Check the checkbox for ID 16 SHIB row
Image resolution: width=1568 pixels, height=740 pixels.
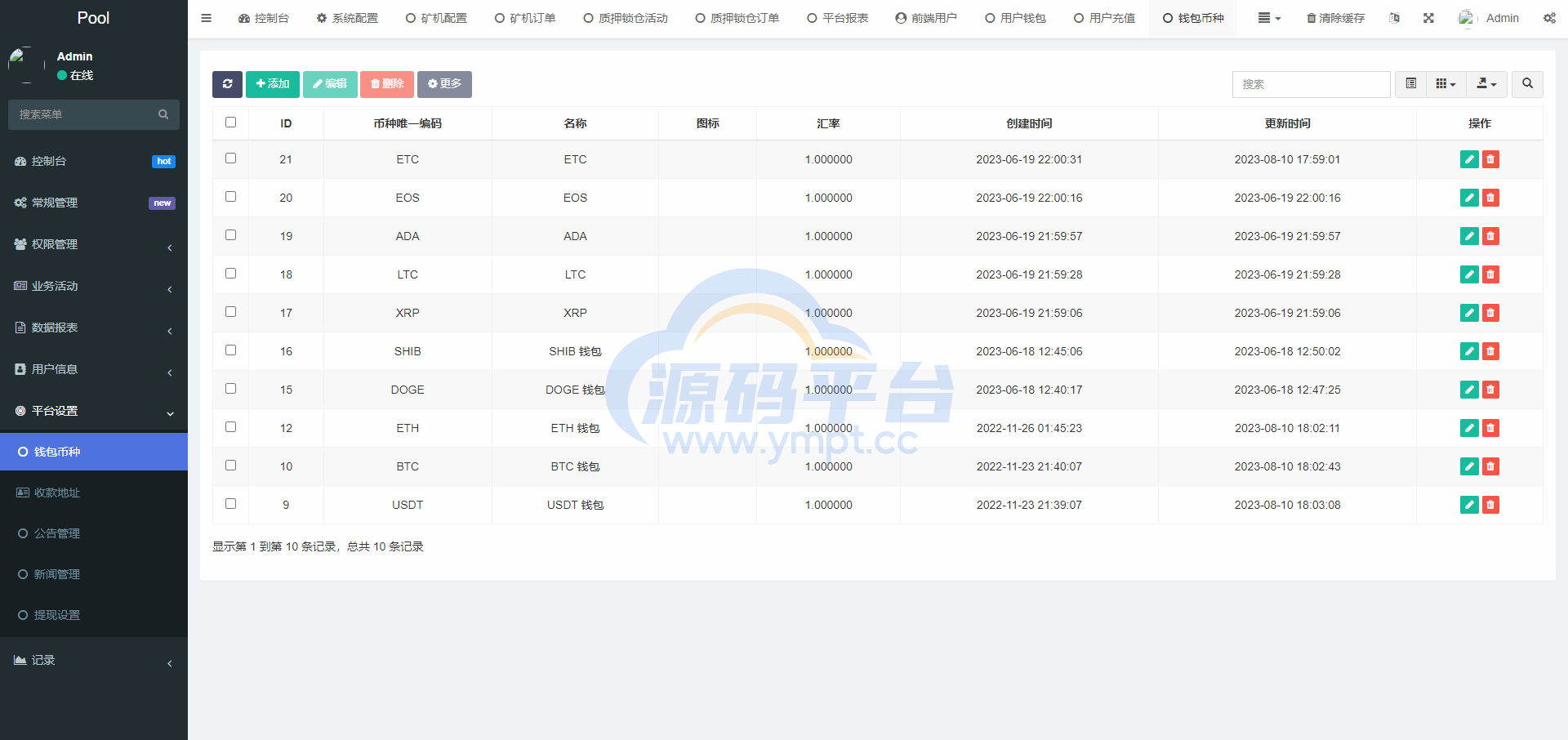tap(230, 350)
